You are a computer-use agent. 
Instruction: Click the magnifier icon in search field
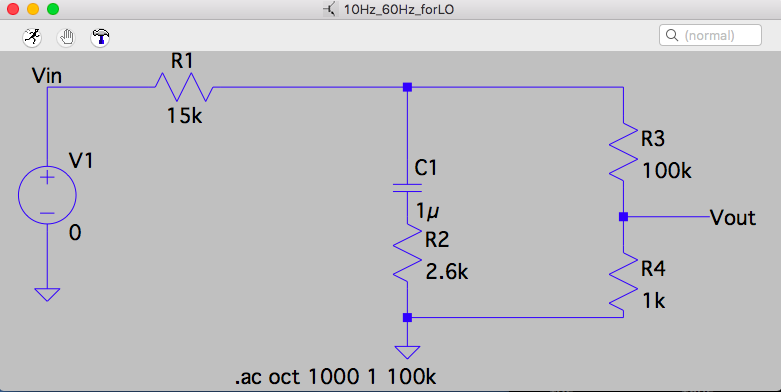pos(672,35)
